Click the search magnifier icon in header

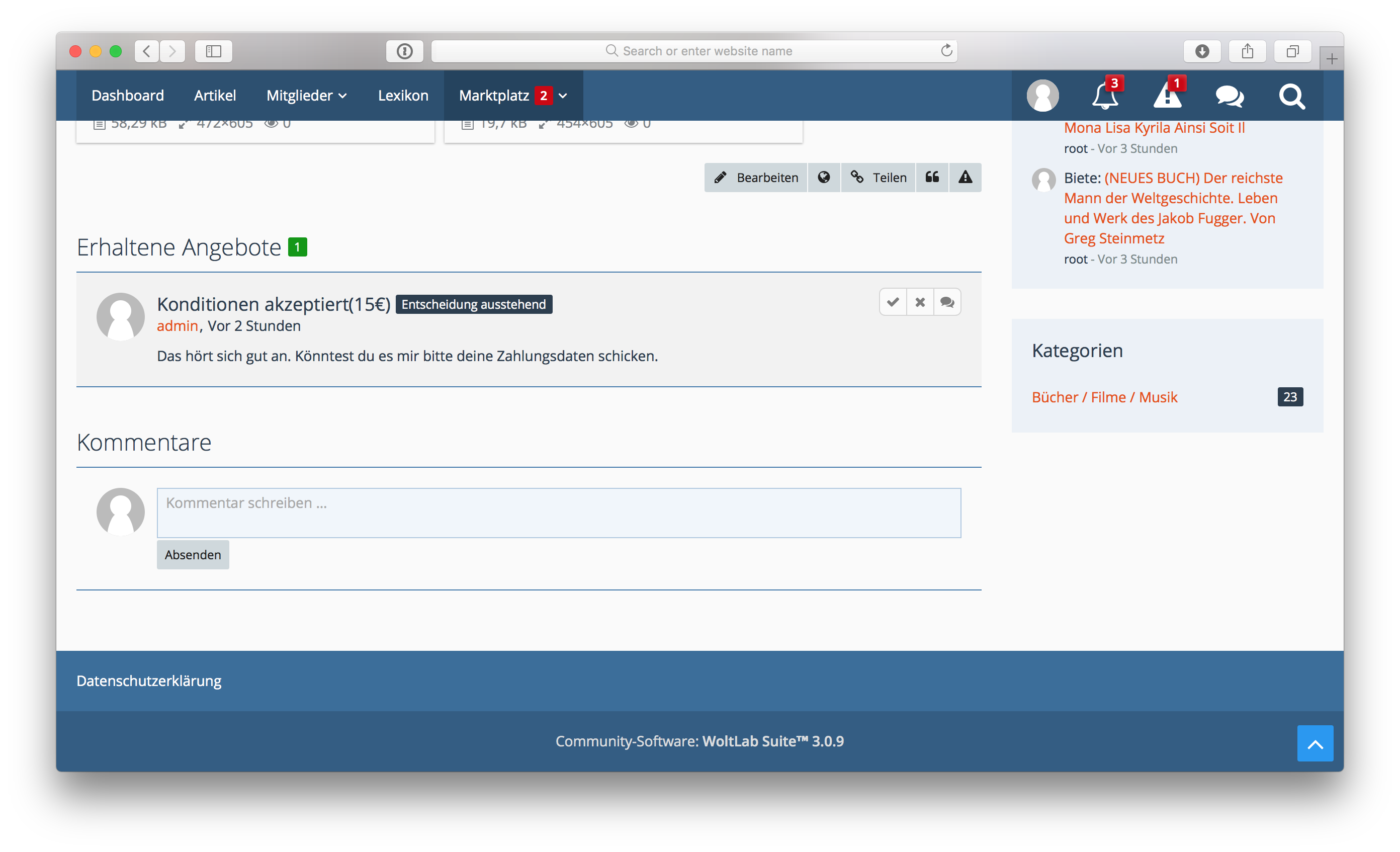[1291, 96]
